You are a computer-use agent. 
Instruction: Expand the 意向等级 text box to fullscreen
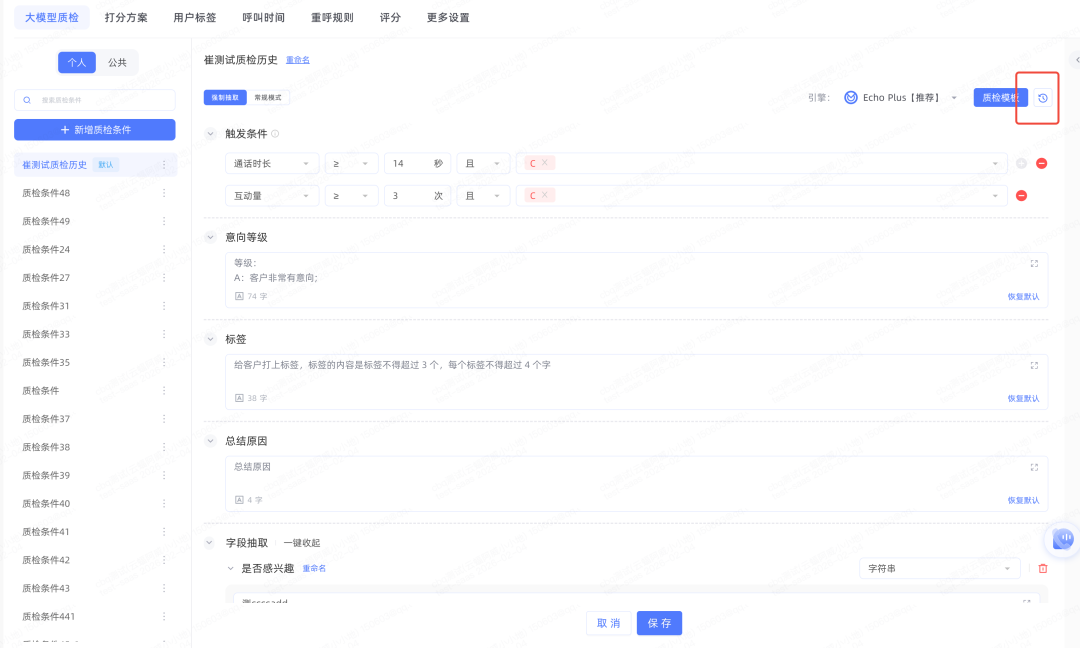click(1034, 264)
